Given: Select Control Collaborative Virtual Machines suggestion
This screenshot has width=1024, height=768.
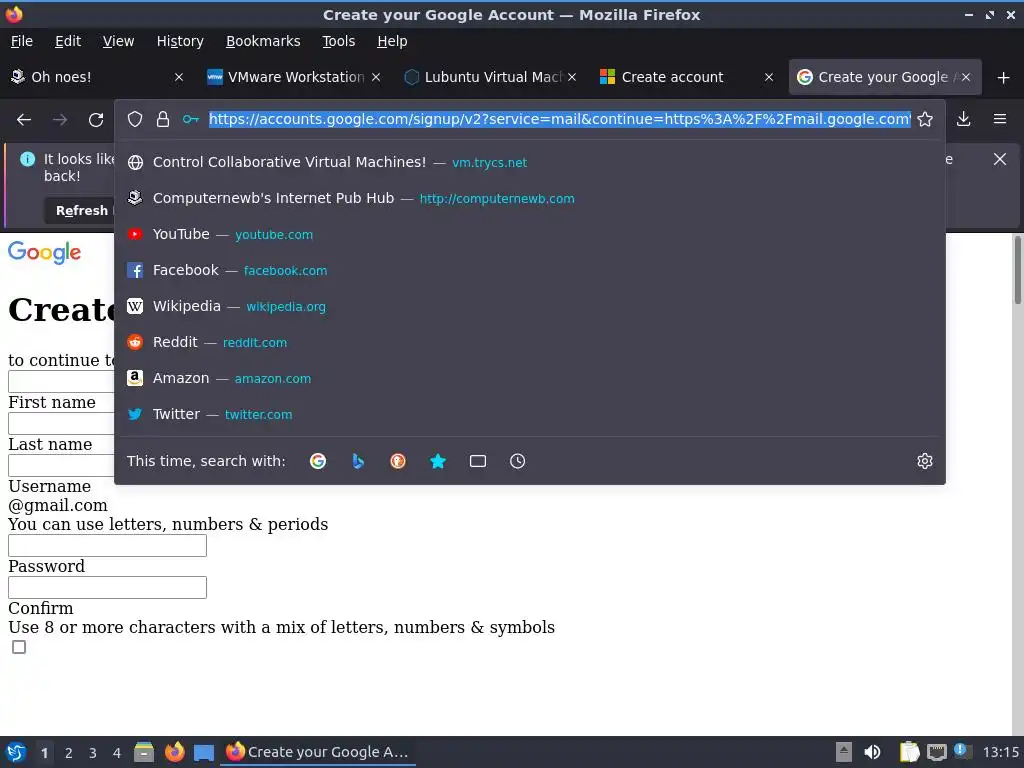Looking at the screenshot, I should pos(530,163).
